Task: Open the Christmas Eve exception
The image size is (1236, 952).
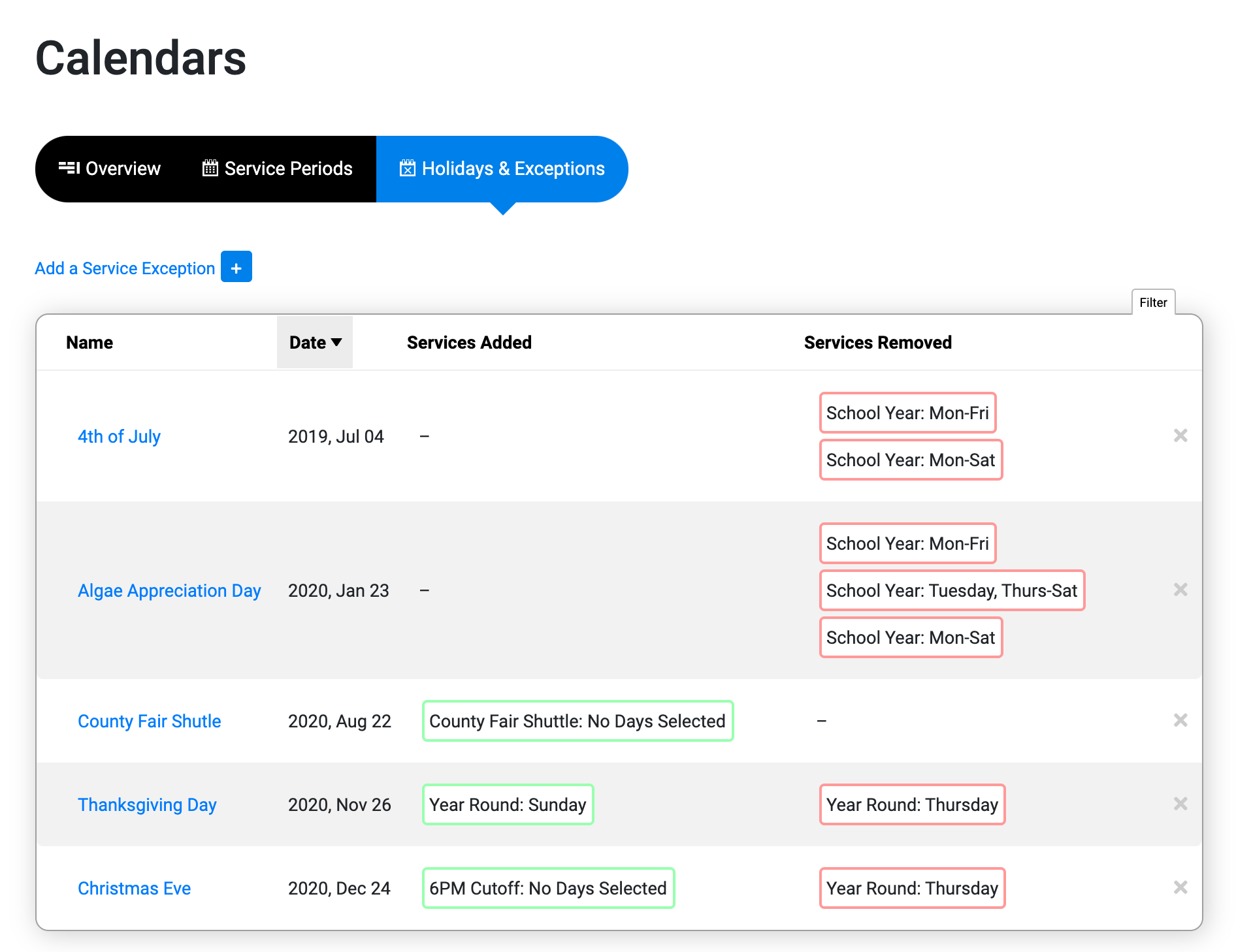Action: coord(134,888)
